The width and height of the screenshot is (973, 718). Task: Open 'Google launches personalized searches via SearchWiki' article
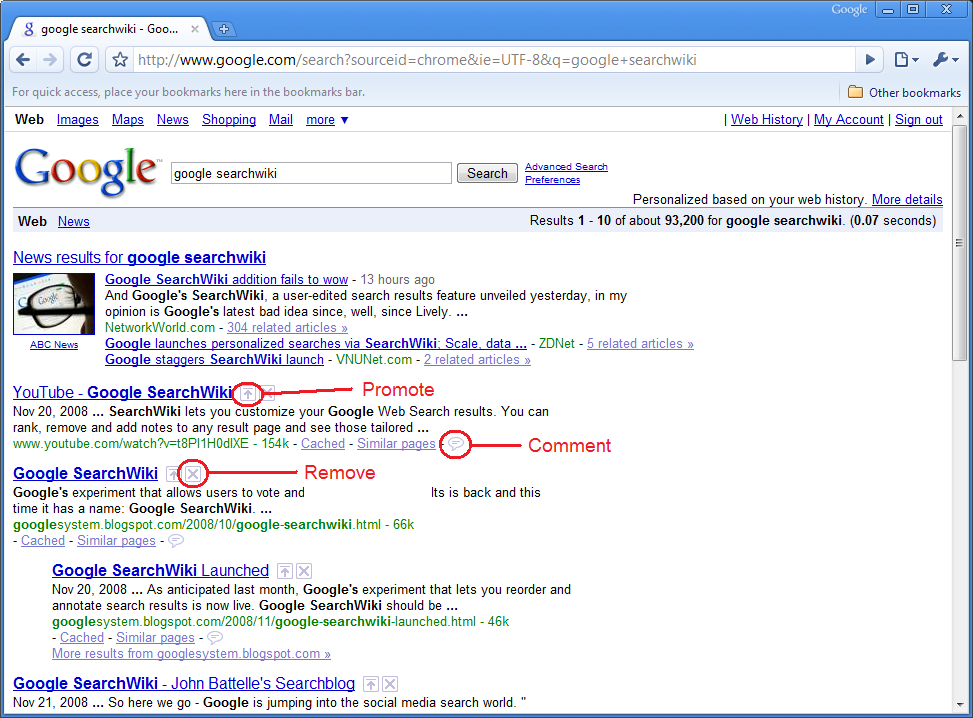tap(316, 344)
